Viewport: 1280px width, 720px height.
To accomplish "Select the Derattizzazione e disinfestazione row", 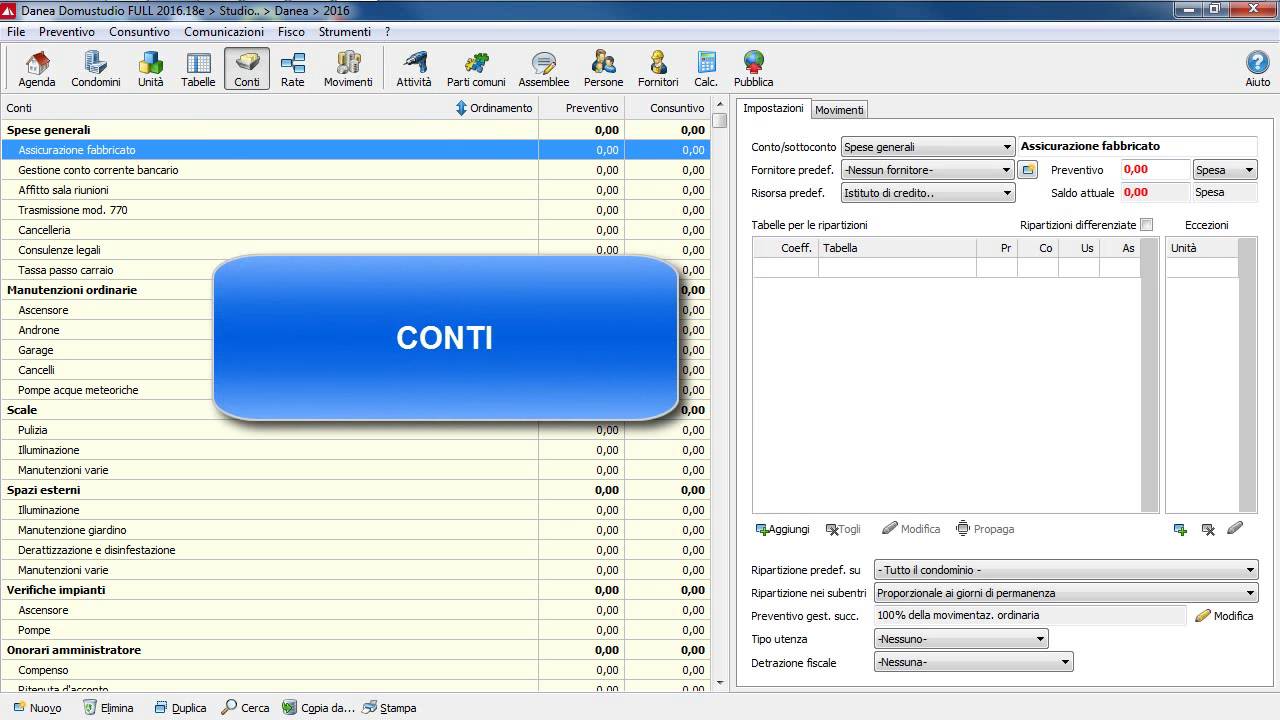I will [x=355, y=550].
